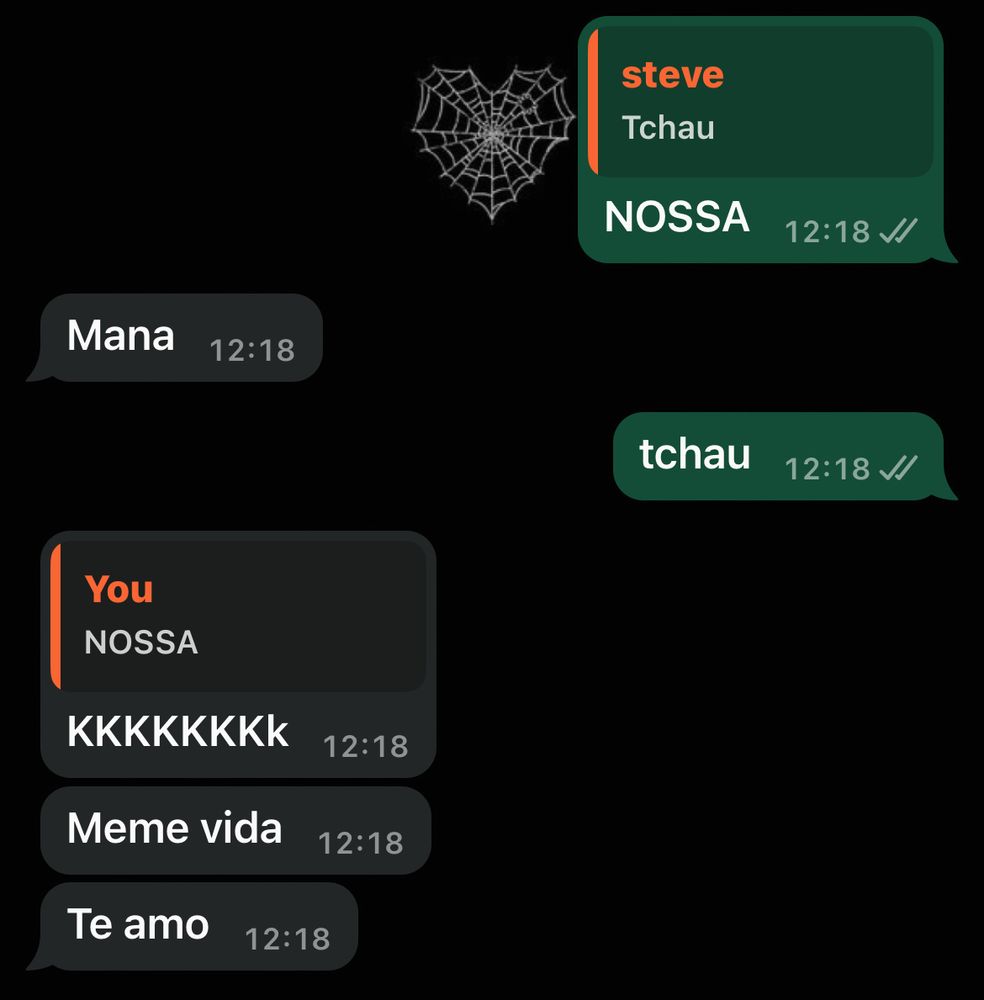984x1000 pixels.
Task: Click the timestamp on Mana message
Action: [252, 350]
